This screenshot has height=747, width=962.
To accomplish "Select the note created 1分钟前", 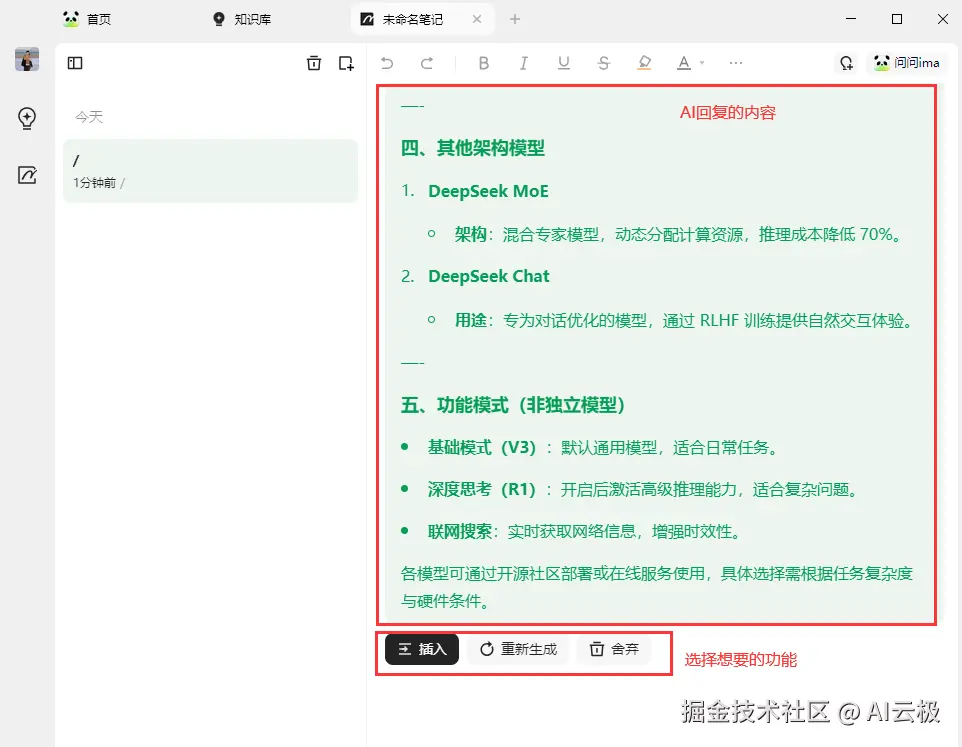I will pos(210,171).
